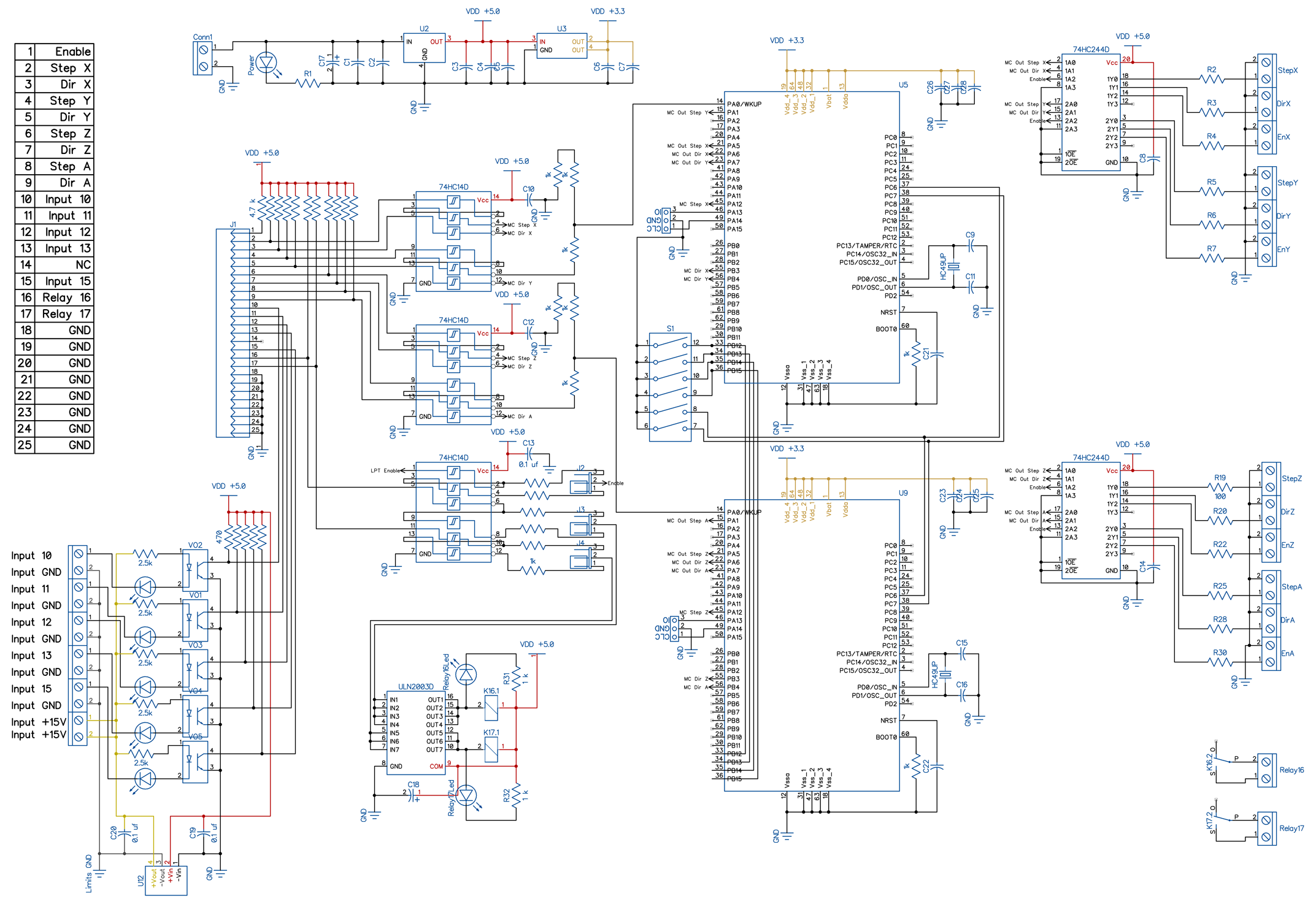Image resolution: width=1316 pixels, height=904 pixels.
Task: Click the Conn1 power connector symbol
Action: click(202, 59)
